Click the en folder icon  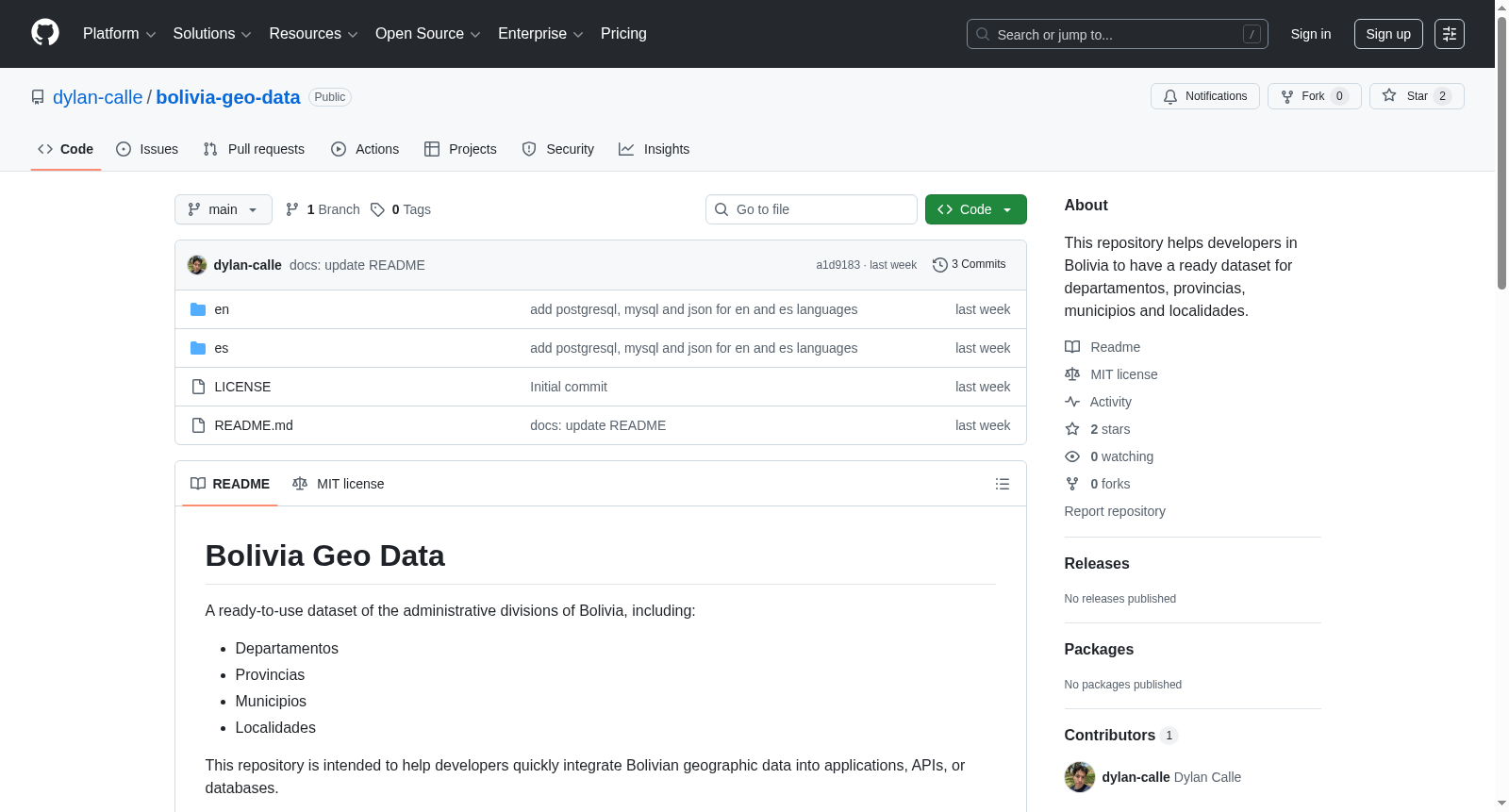(x=198, y=309)
